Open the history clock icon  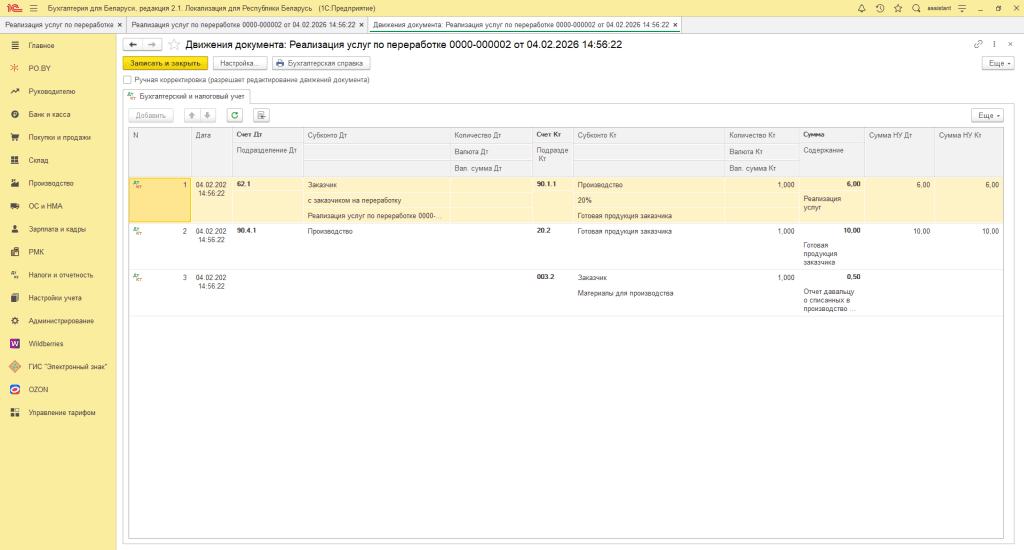[x=880, y=8]
